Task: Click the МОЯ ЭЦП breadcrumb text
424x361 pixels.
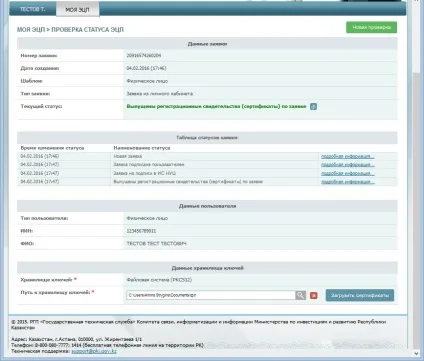Action: pos(31,30)
